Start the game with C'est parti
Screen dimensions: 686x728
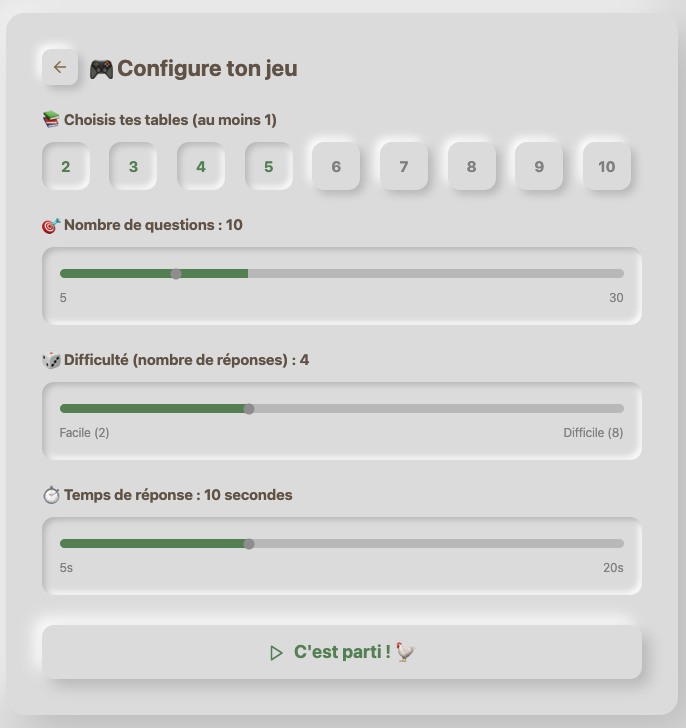click(342, 652)
